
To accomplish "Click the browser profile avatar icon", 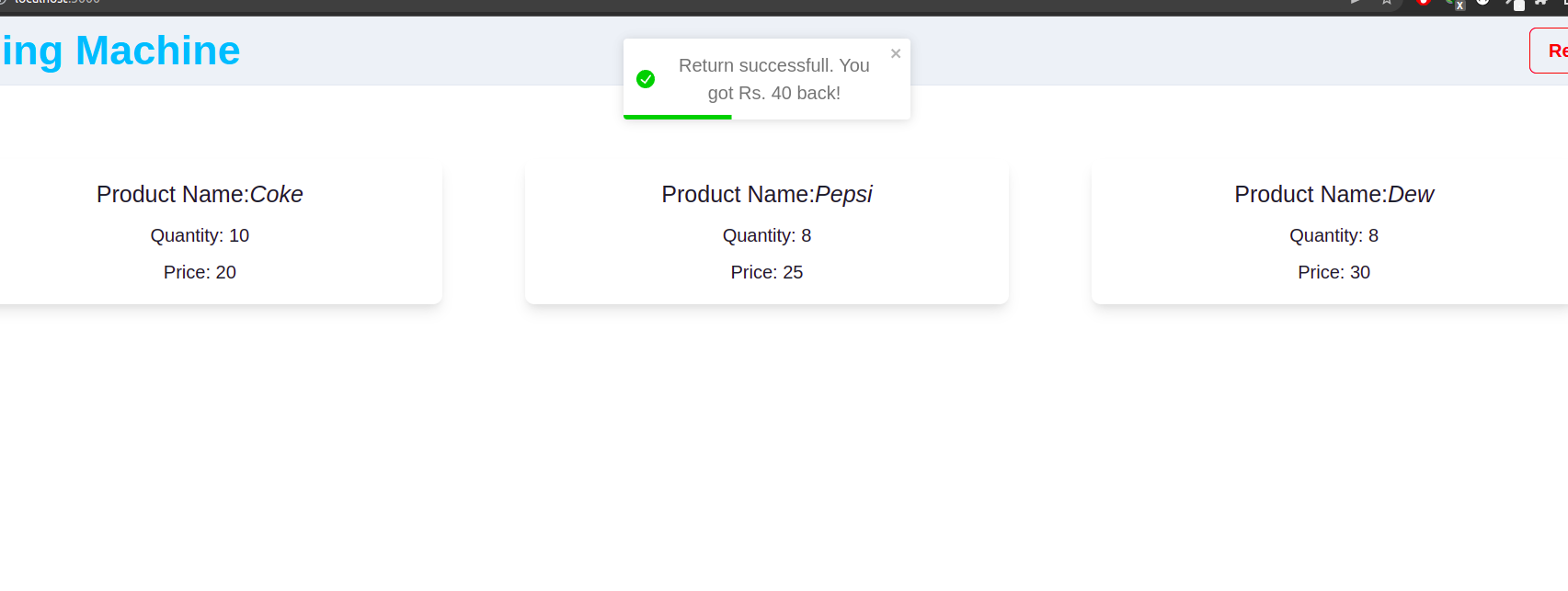I will tap(1482, 4).
